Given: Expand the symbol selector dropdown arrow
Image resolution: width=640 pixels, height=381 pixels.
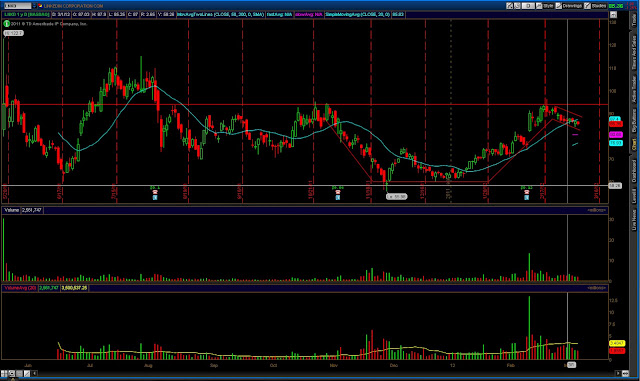Looking at the screenshot, I should [34, 6].
